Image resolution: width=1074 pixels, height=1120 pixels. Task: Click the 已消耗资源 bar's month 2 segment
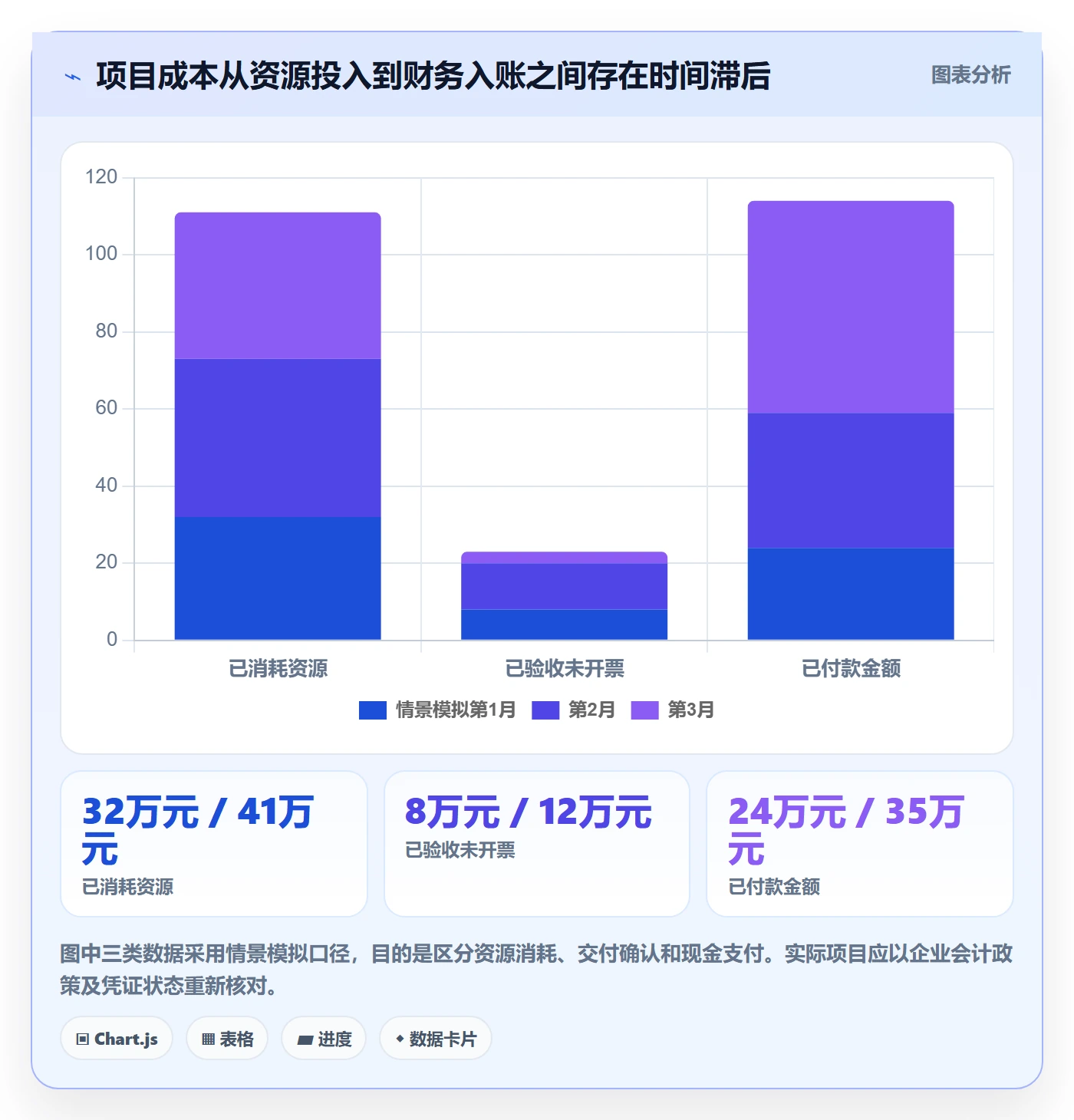point(278,438)
